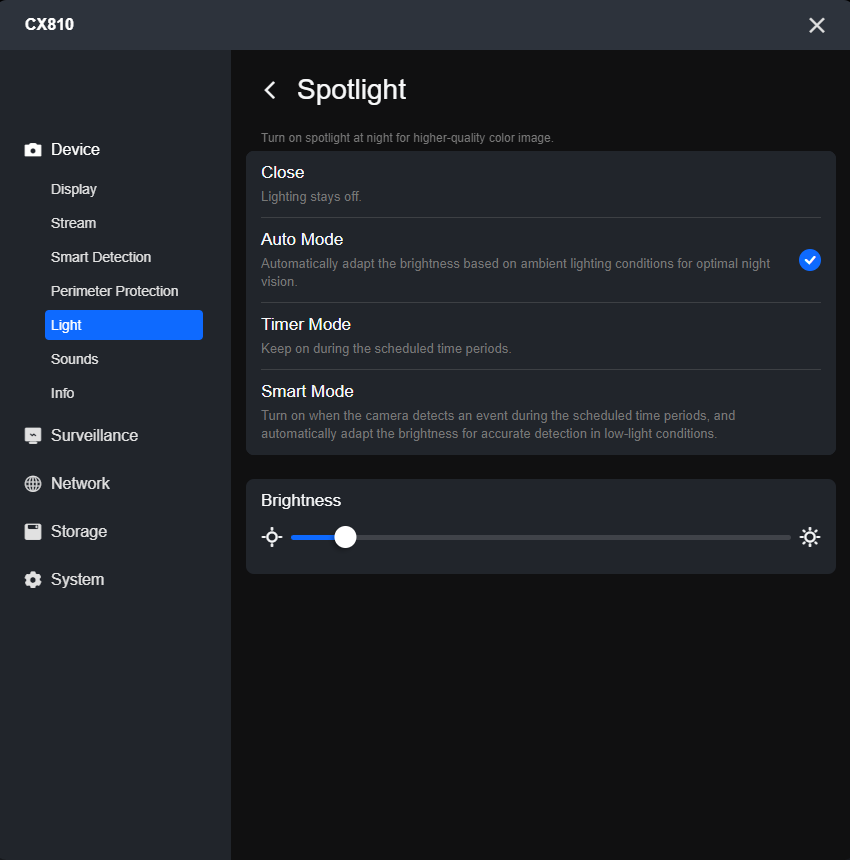
Task: Click the Spotlight page title
Action: [x=352, y=90]
